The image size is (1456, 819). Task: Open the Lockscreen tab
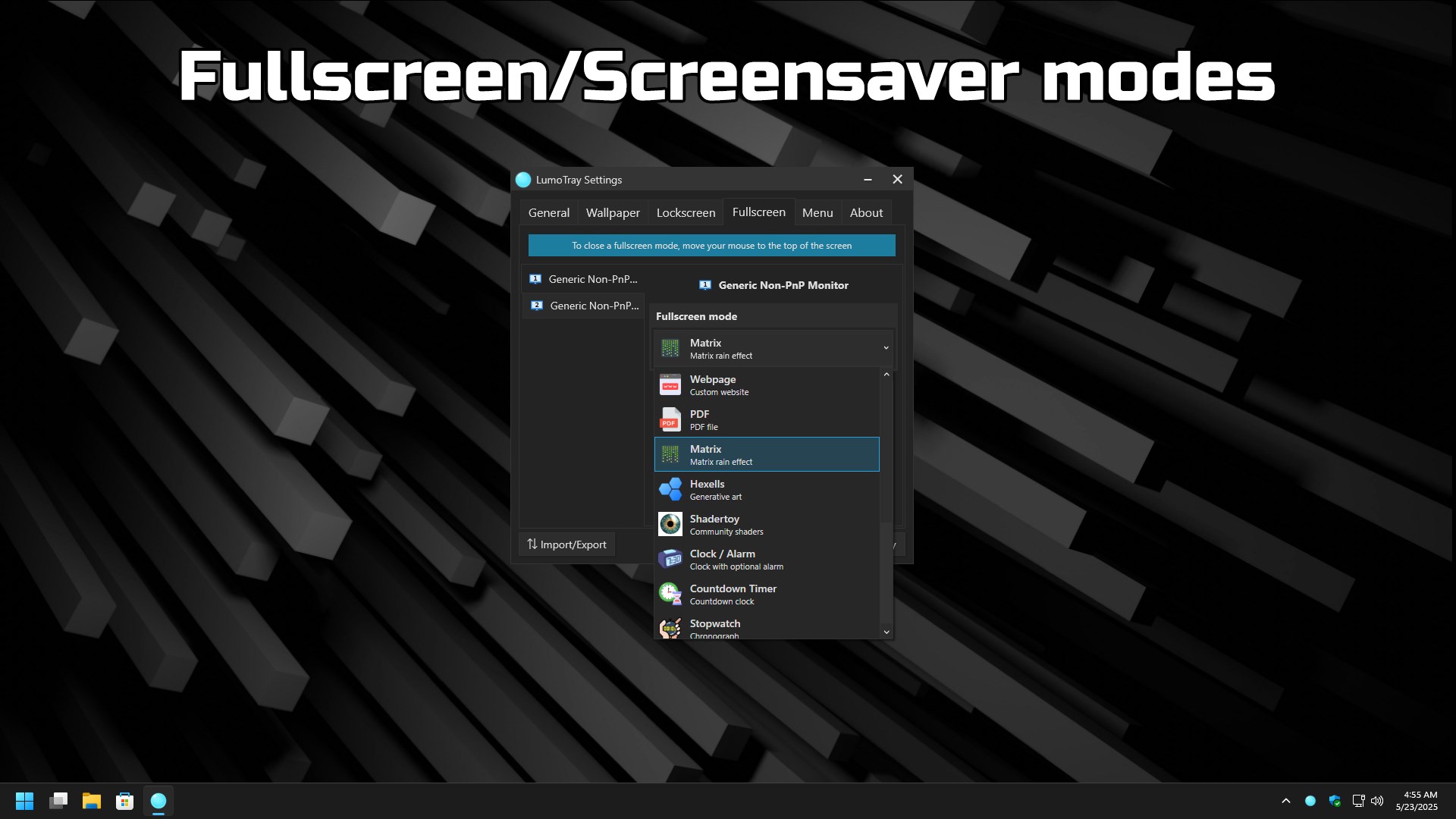686,213
